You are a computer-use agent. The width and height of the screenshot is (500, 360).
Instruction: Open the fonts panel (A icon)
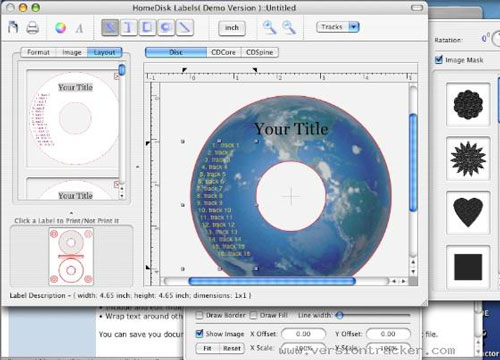click(79, 28)
